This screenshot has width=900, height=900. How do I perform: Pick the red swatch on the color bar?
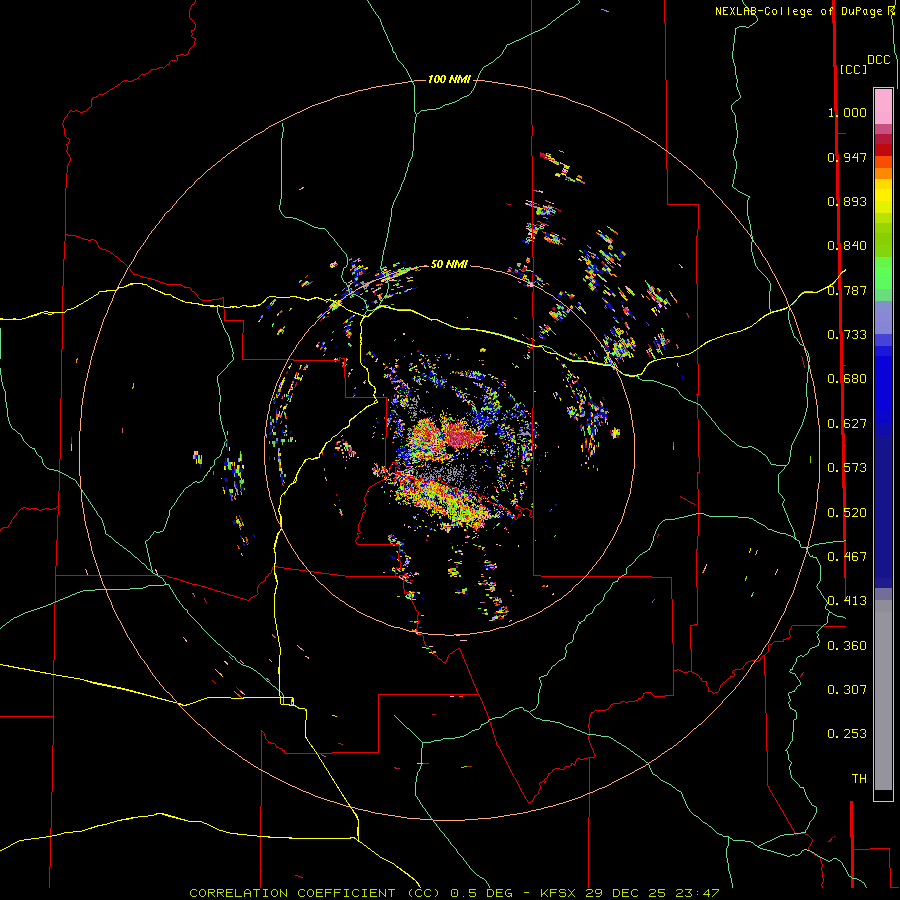[883, 150]
